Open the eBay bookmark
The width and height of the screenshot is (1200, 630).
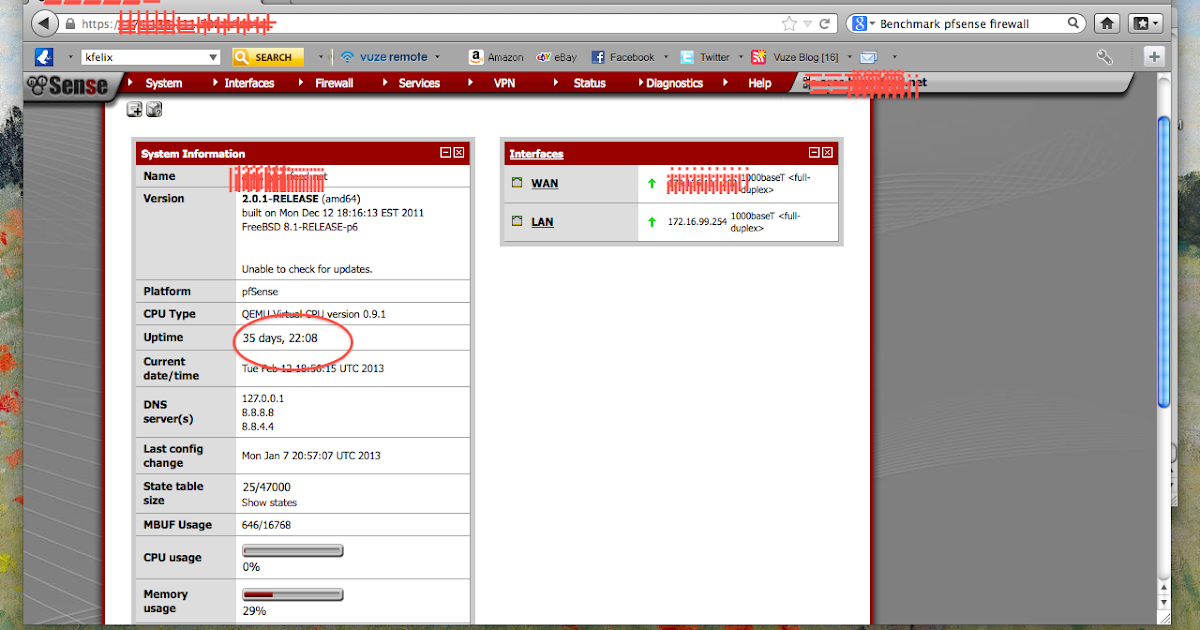(x=557, y=57)
